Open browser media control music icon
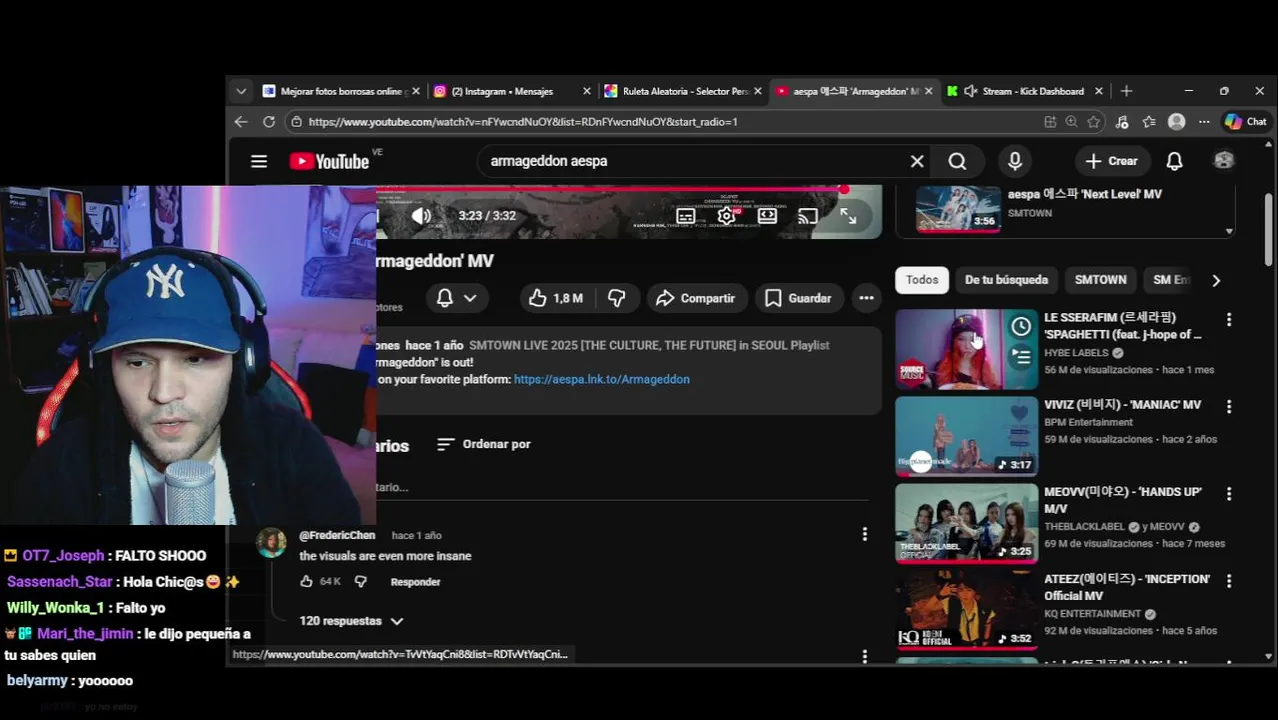This screenshot has height=720, width=1278. click(x=1122, y=122)
